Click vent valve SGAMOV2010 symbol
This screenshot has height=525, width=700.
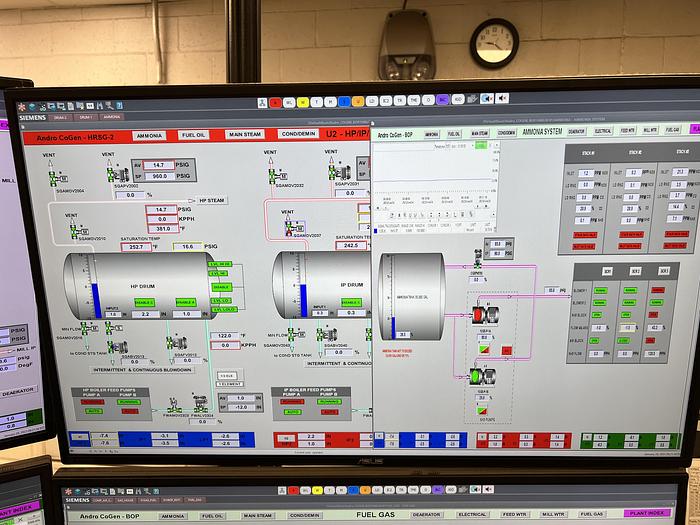[x=78, y=230]
